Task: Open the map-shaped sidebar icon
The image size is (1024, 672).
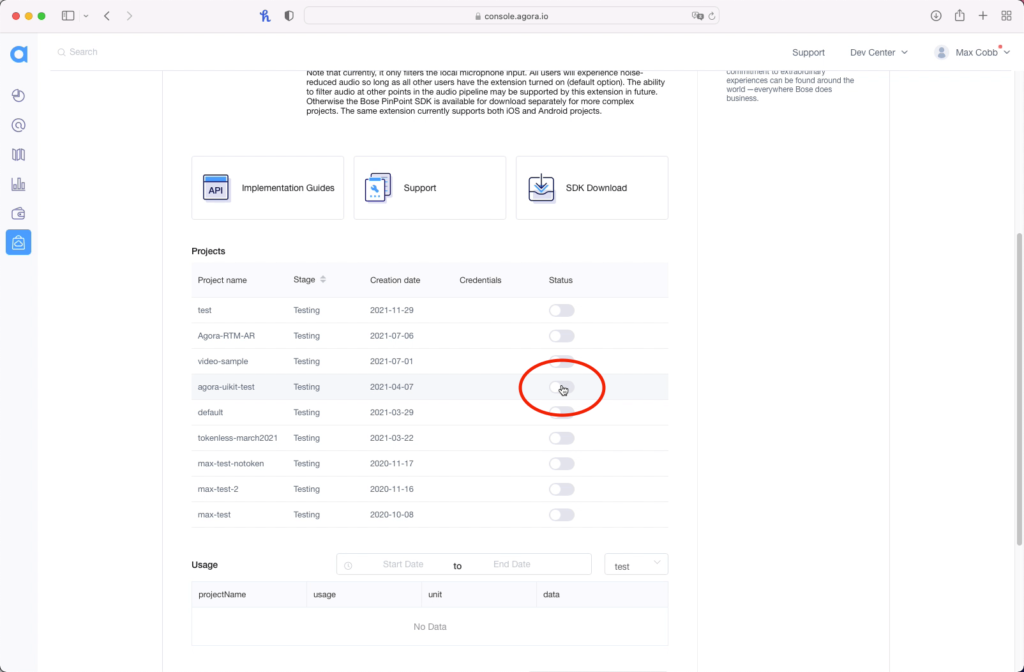Action: tap(18, 155)
